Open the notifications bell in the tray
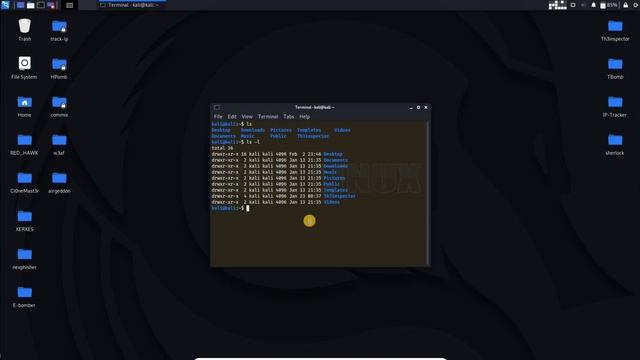 point(593,5)
